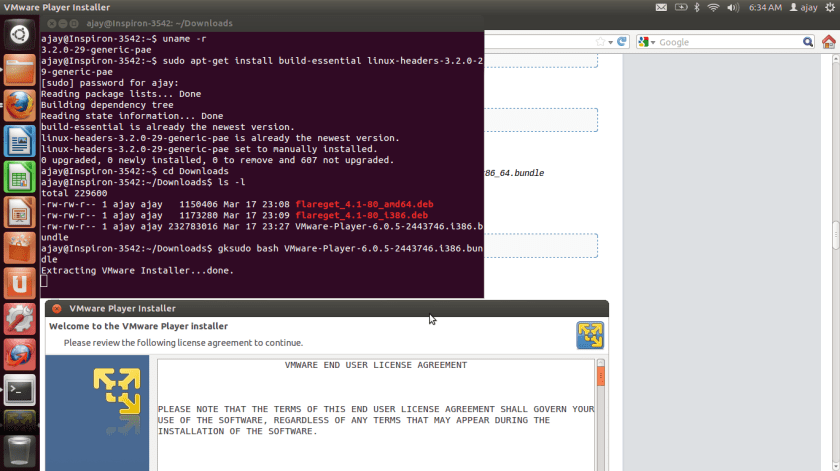The image size is (840, 471).
Task: Click the VMware logo in installer header
Action: (590, 335)
